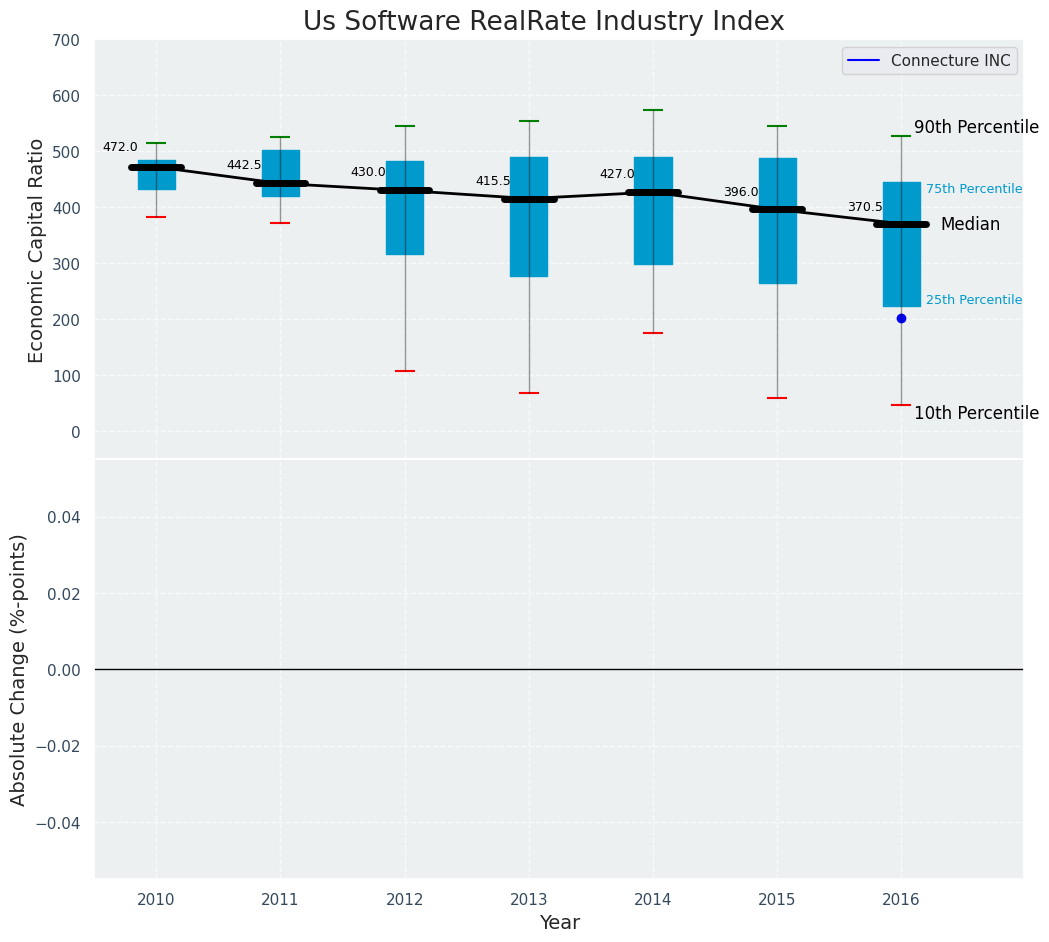Select the 396.0 median label
The width and height of the screenshot is (1049, 942).
click(x=741, y=193)
